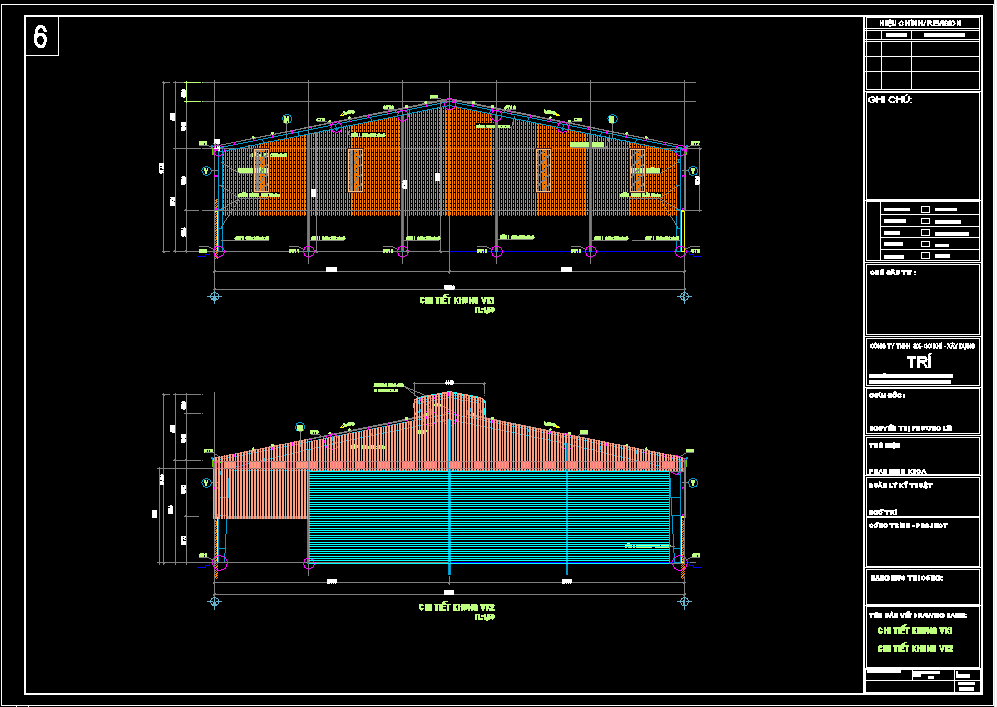
Task: Click the GHI CHÚ: notes label
Action: (x=890, y=100)
